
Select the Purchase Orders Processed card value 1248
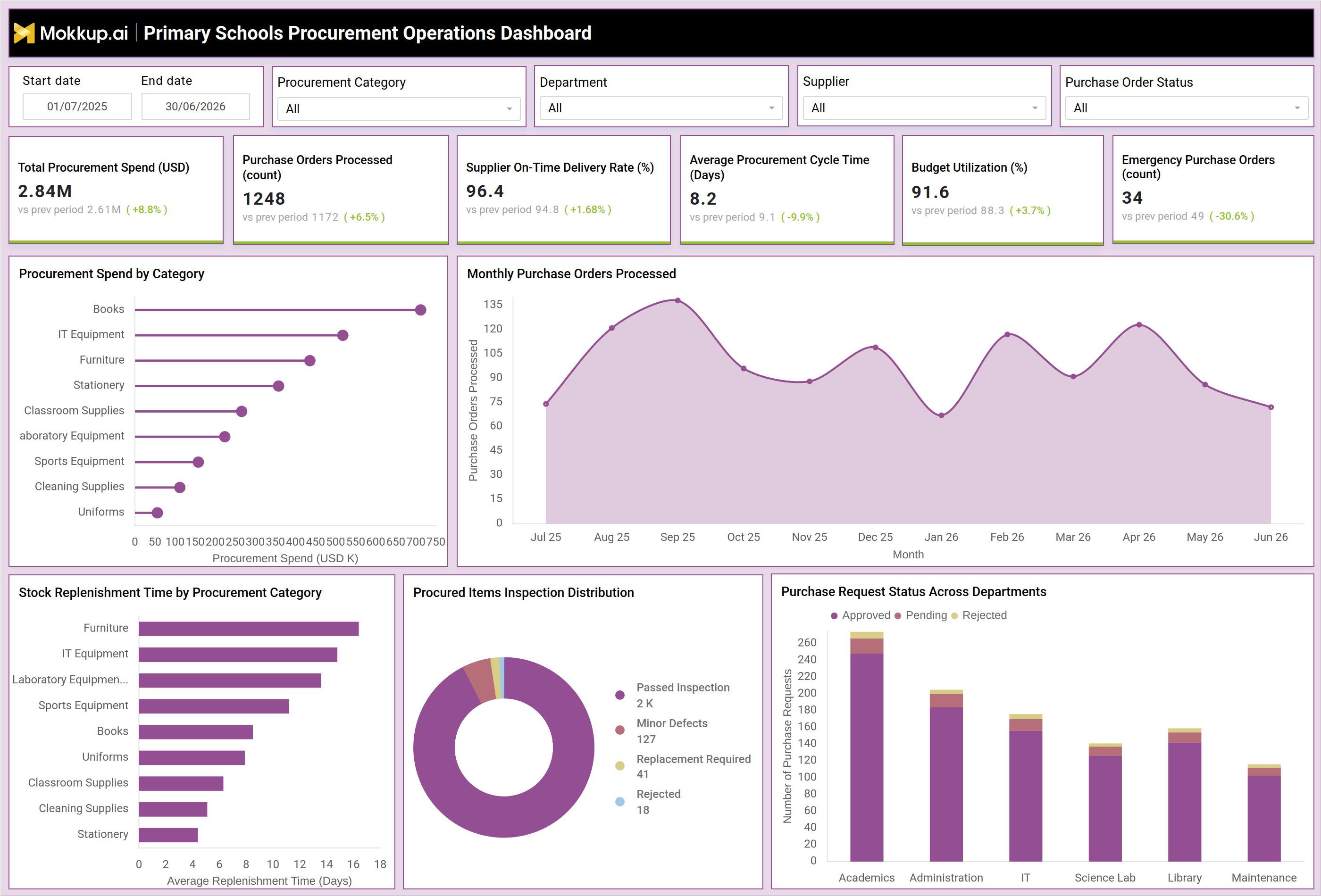[x=264, y=199]
